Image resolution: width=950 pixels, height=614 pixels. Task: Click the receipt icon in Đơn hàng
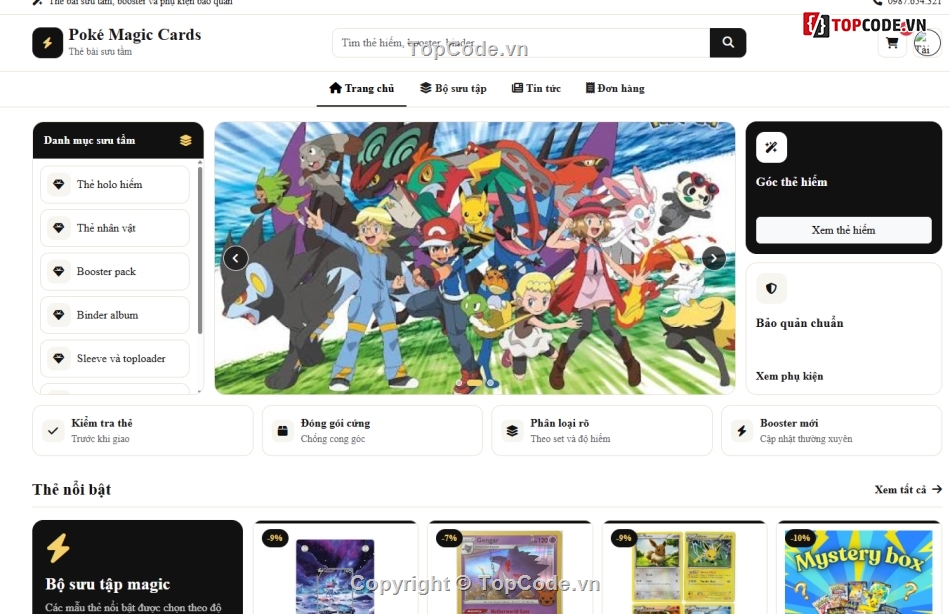(x=590, y=88)
